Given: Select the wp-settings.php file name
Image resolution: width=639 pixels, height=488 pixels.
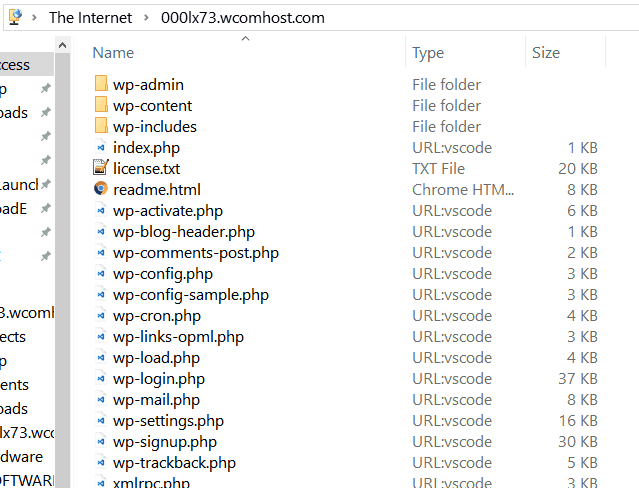Looking at the screenshot, I should pos(168,421).
